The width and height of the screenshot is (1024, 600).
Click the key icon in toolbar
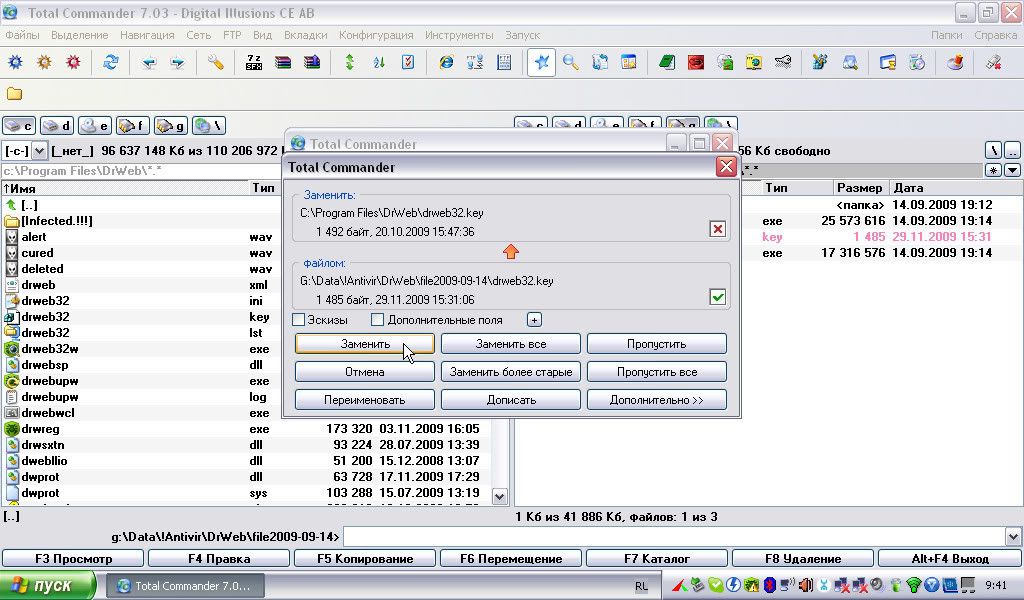click(x=782, y=63)
